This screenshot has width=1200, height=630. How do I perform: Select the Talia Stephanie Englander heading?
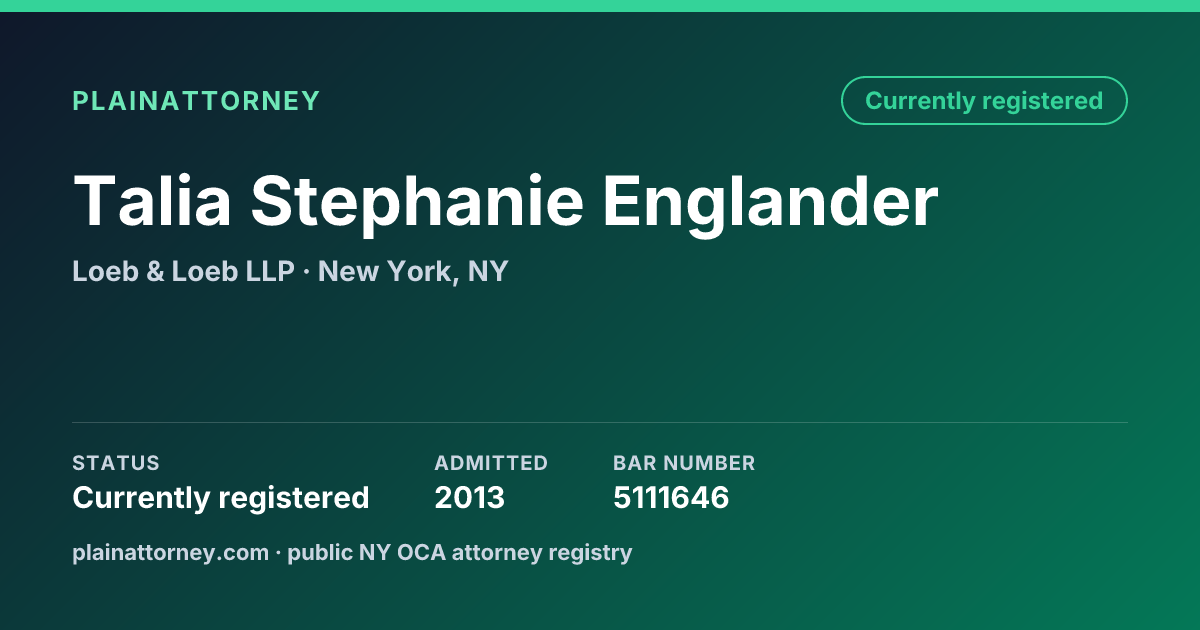505,201
